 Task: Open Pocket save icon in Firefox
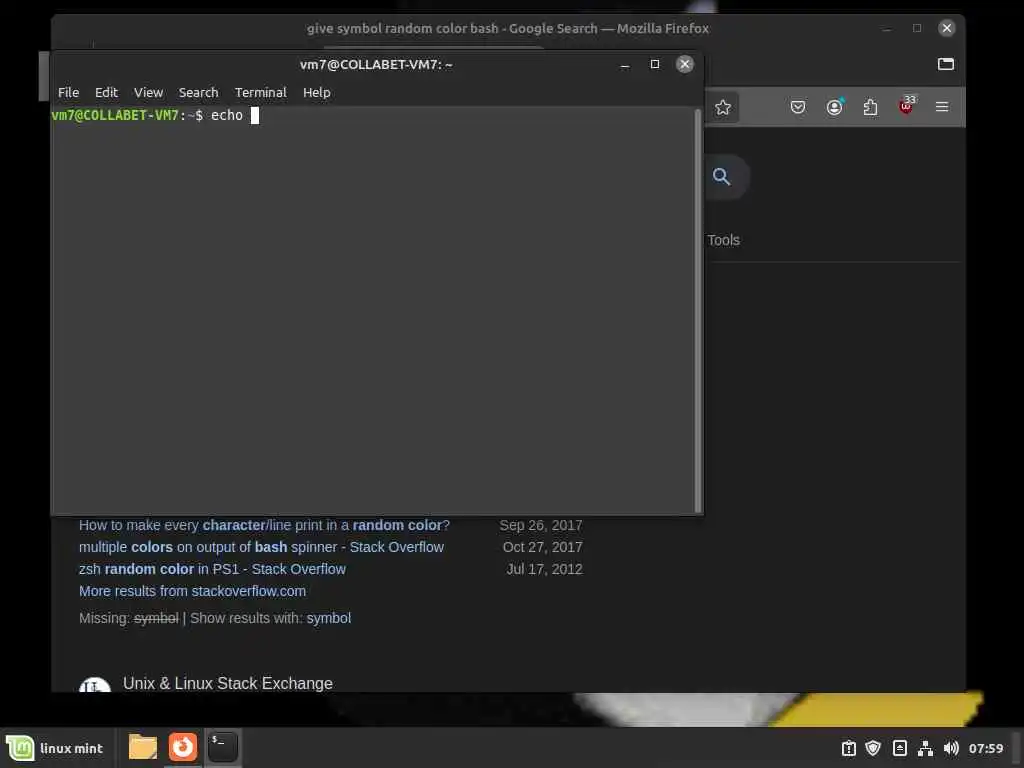click(797, 107)
